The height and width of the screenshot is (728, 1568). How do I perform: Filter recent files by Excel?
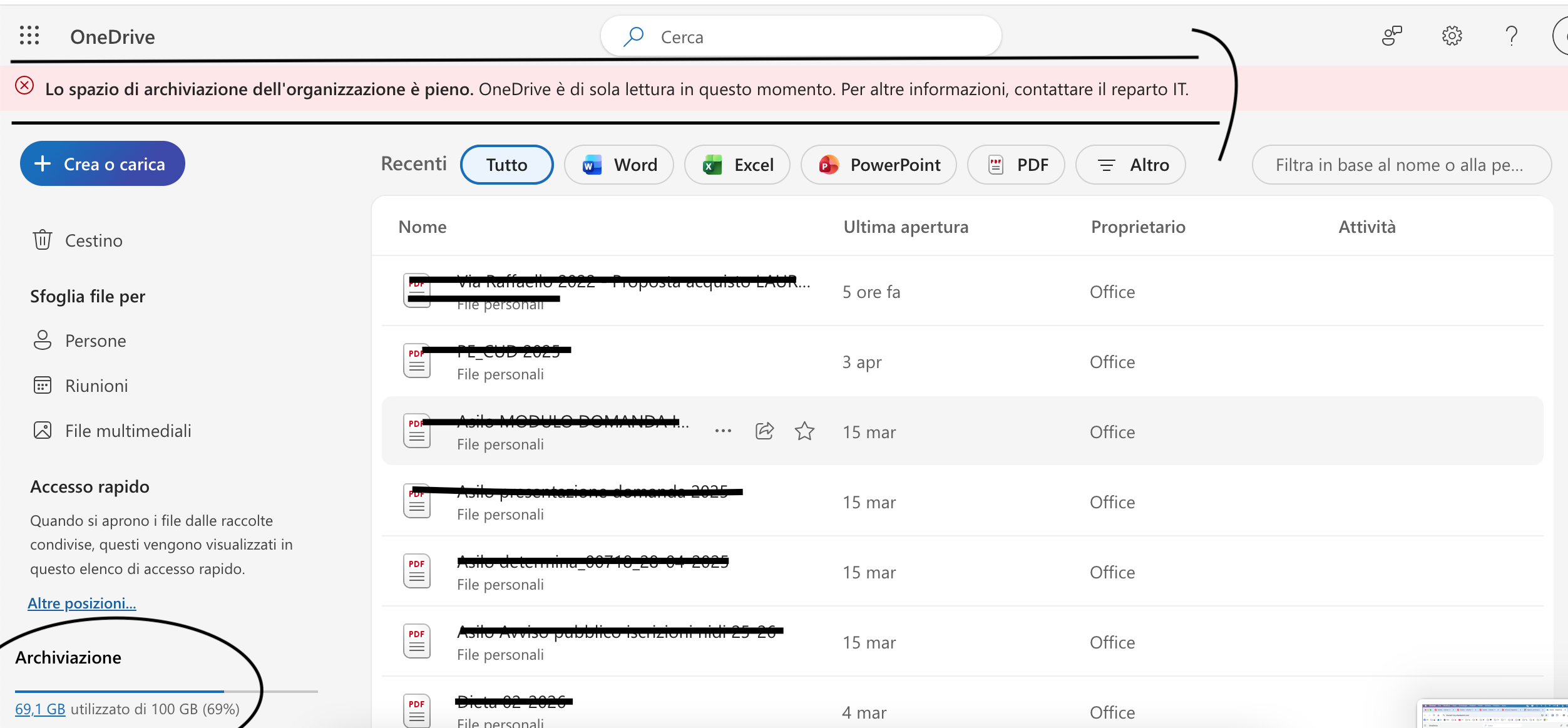[x=737, y=165]
